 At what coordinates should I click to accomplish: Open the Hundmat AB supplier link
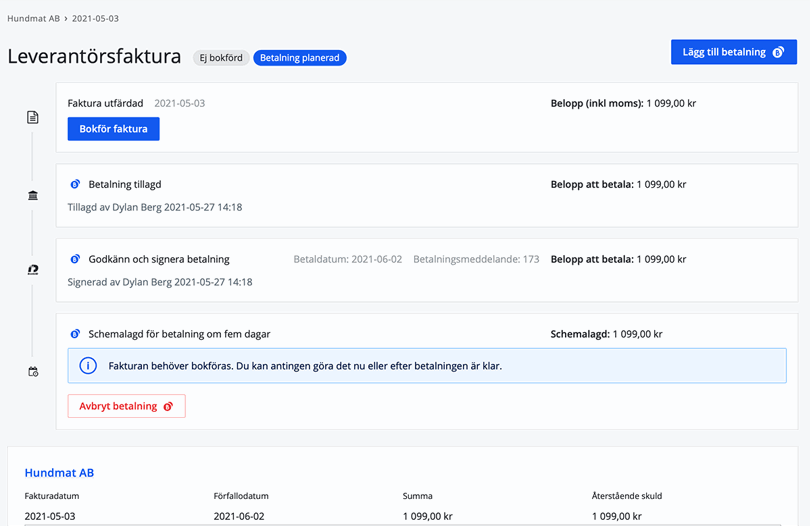tap(59, 472)
